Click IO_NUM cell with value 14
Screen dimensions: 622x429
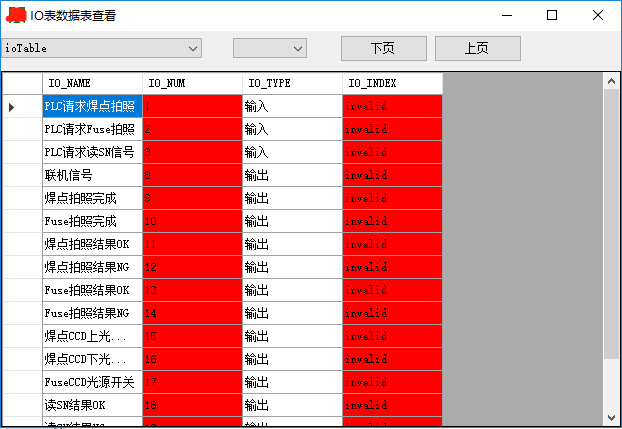coord(192,314)
